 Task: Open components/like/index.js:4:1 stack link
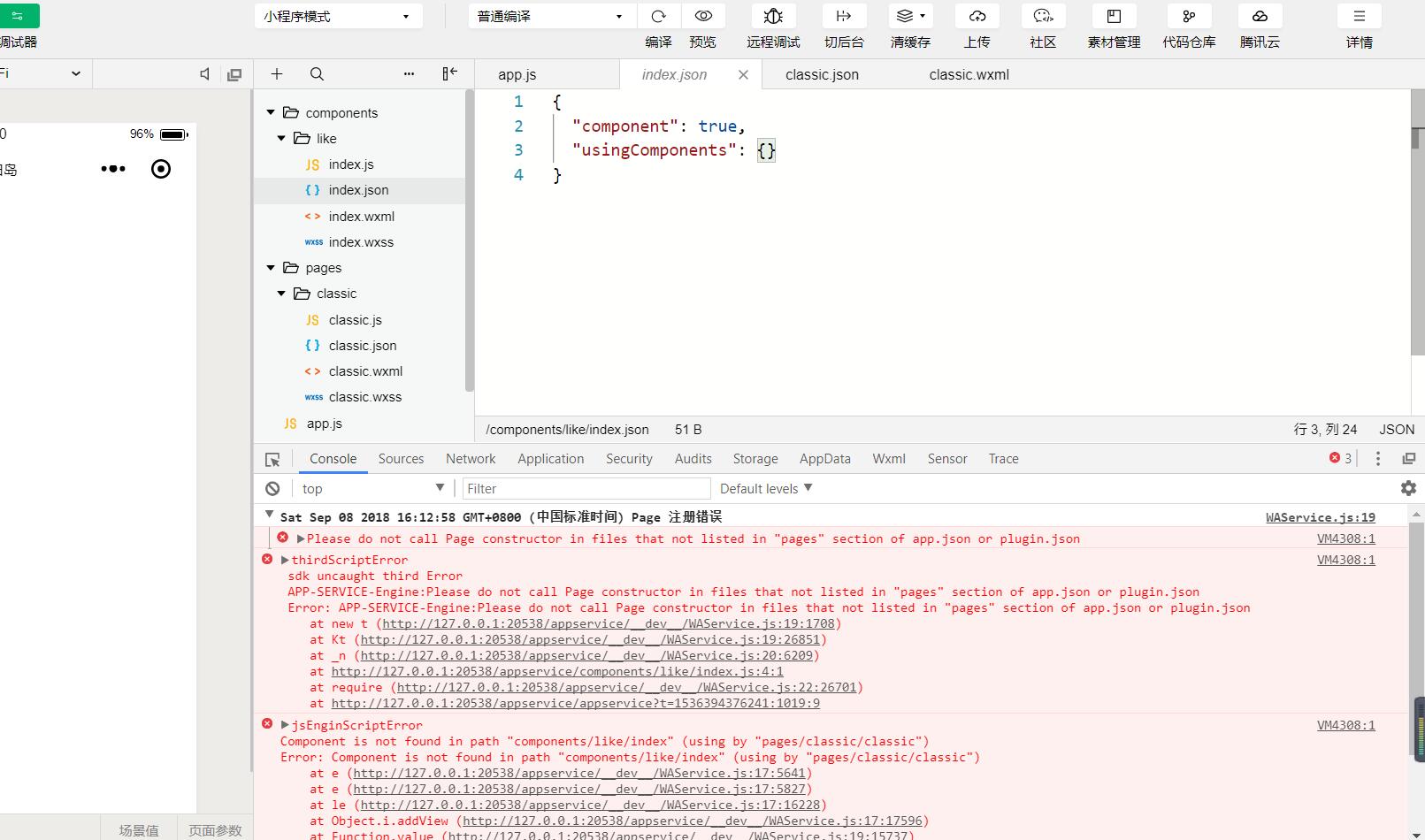coord(557,671)
